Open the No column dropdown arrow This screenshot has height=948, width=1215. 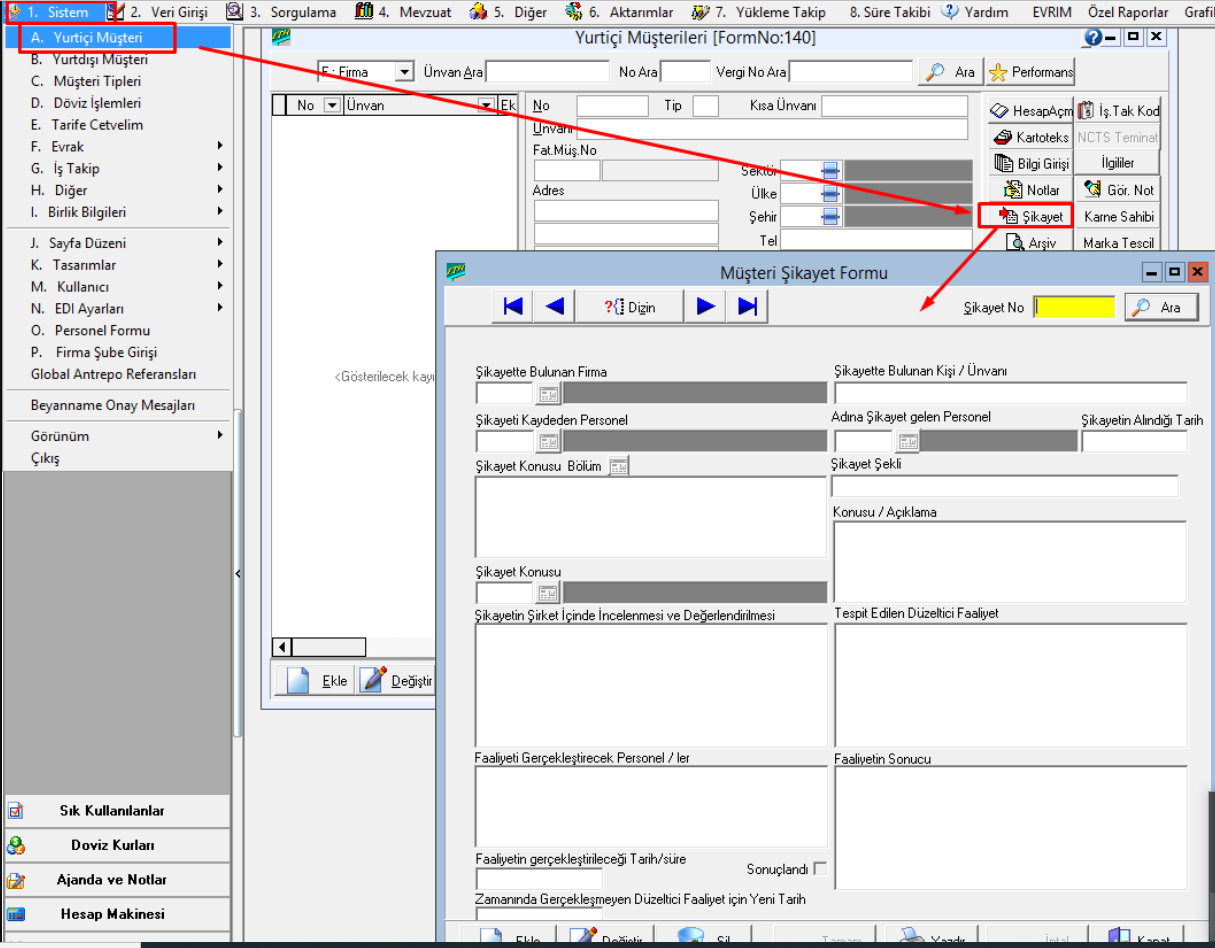(x=332, y=105)
